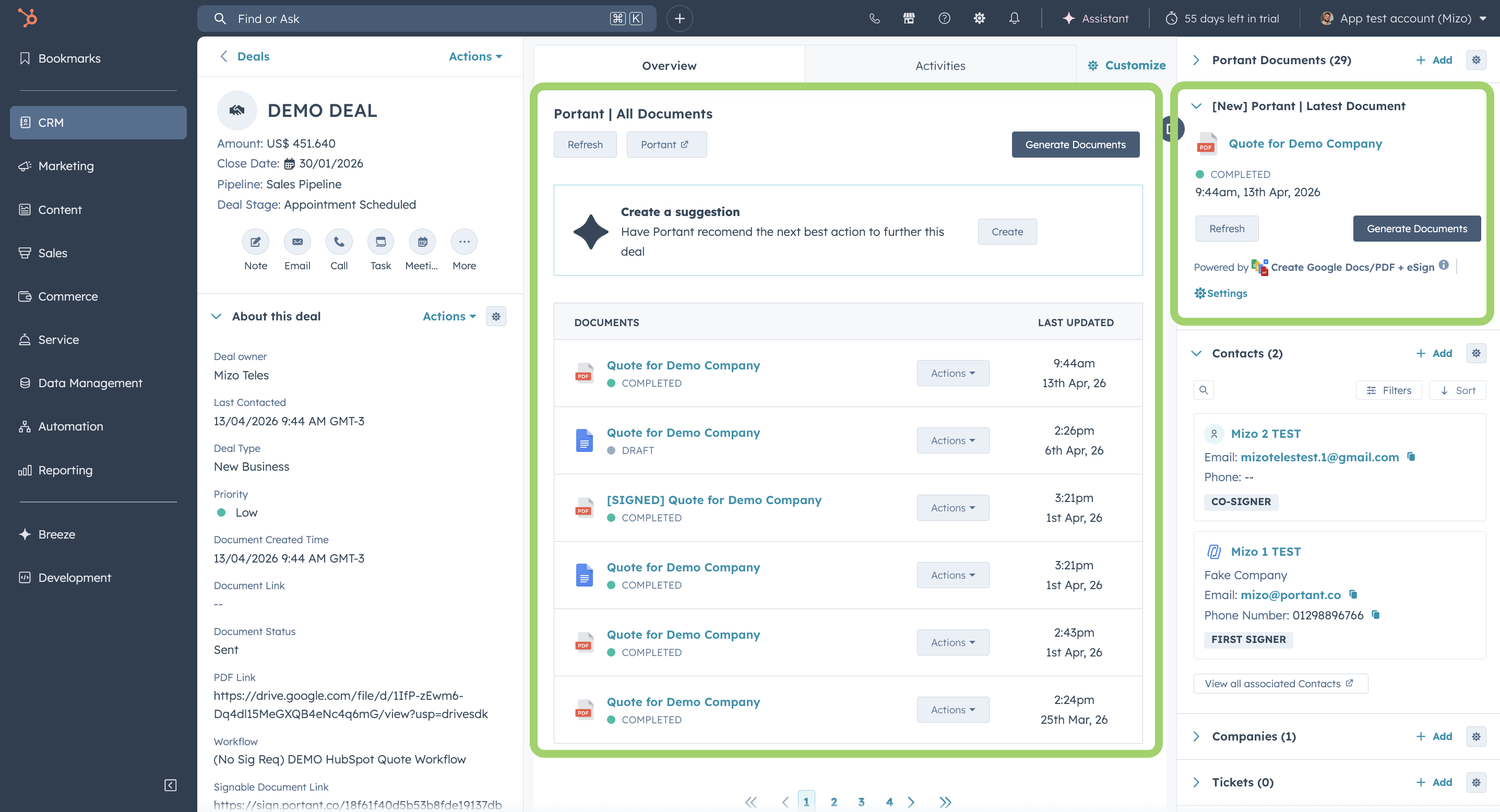Viewport: 1500px width, 812px height.
Task: Click the Generate Documents button in All Documents
Action: pyautogui.click(x=1075, y=145)
